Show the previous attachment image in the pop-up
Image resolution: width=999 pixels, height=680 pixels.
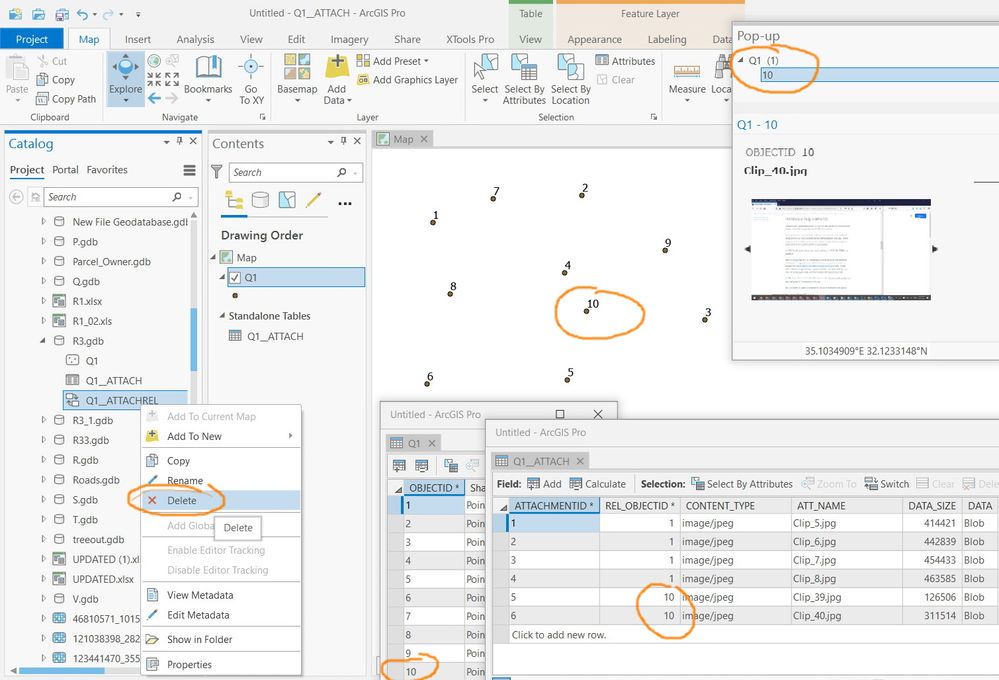point(747,249)
